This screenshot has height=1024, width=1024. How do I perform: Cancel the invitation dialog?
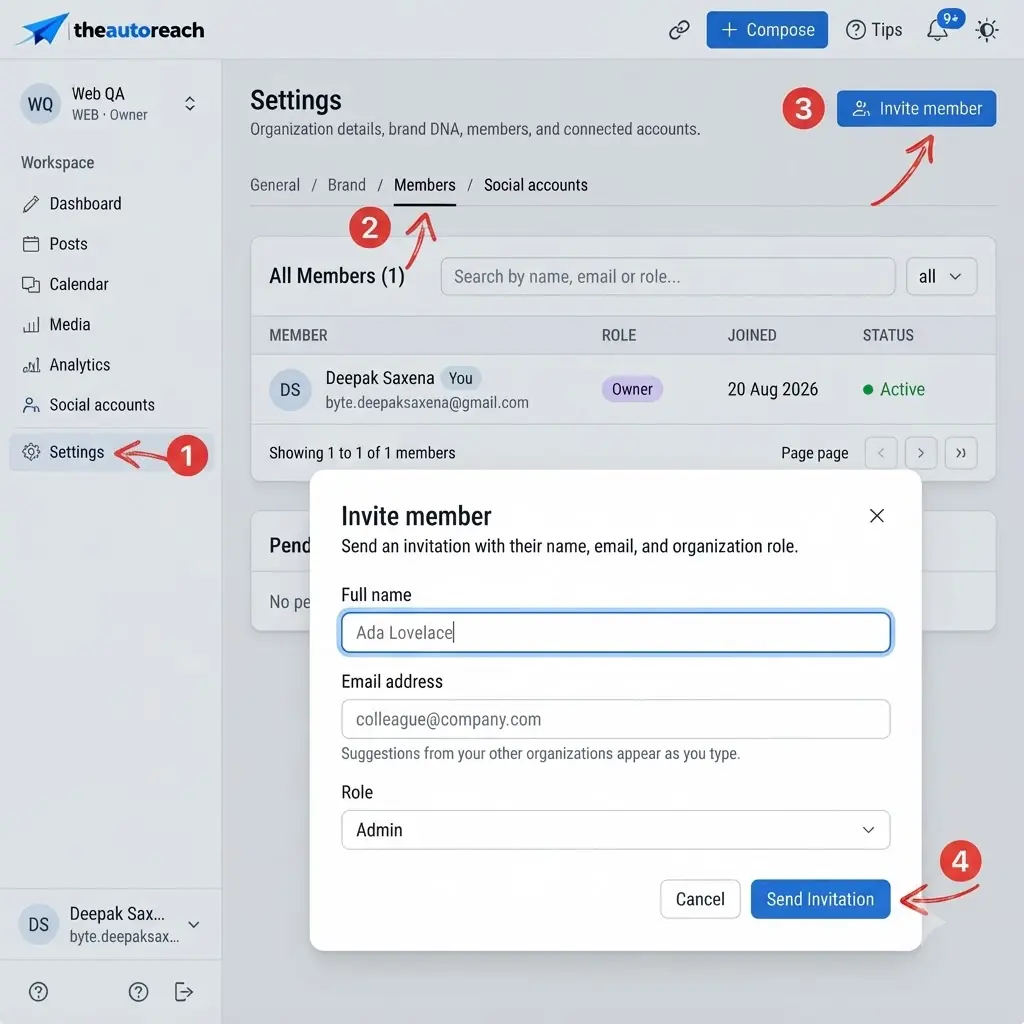tap(700, 899)
